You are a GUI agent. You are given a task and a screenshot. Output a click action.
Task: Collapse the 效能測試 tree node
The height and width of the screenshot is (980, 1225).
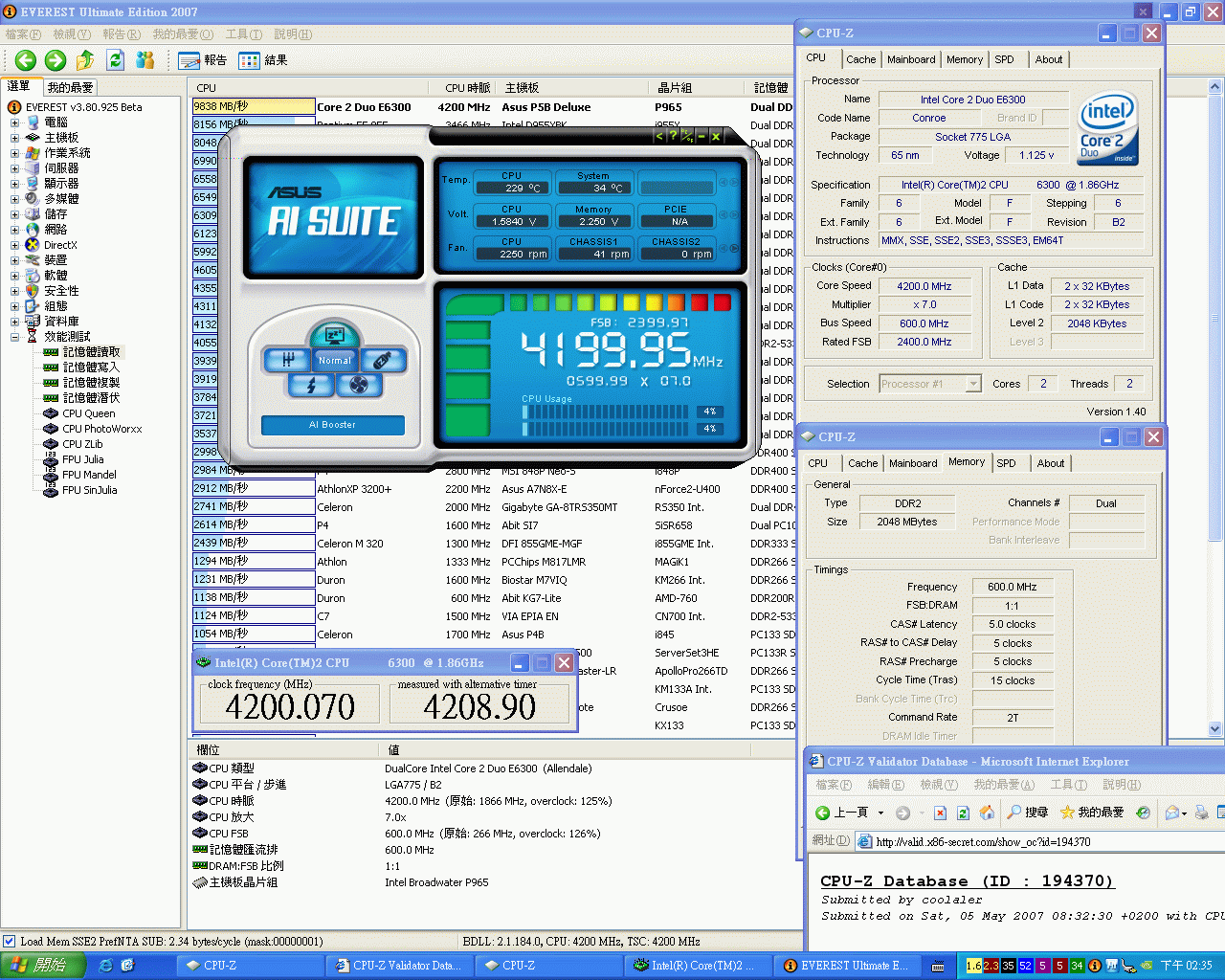[x=14, y=337]
